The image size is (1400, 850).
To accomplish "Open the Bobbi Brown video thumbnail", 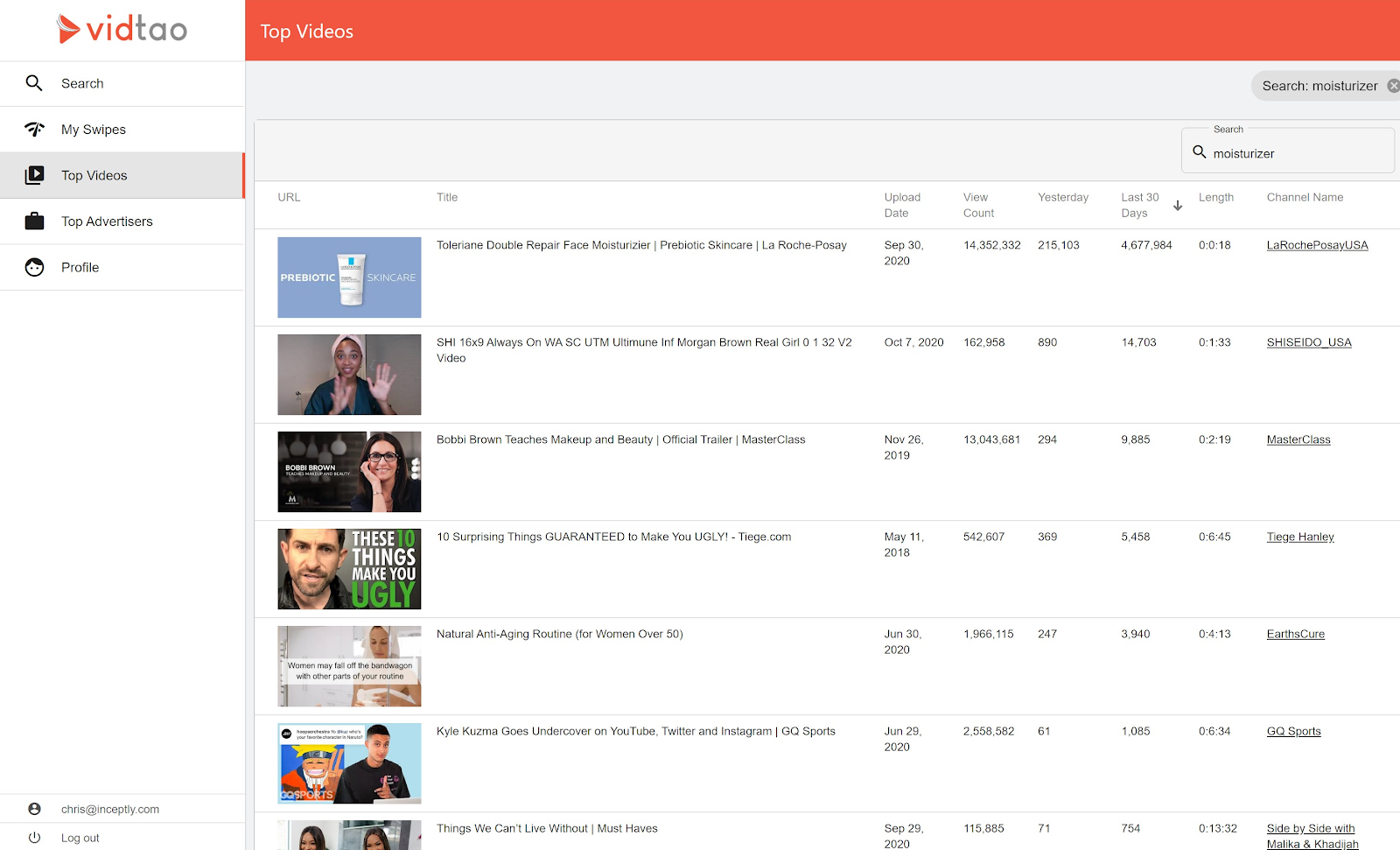I will click(x=349, y=472).
